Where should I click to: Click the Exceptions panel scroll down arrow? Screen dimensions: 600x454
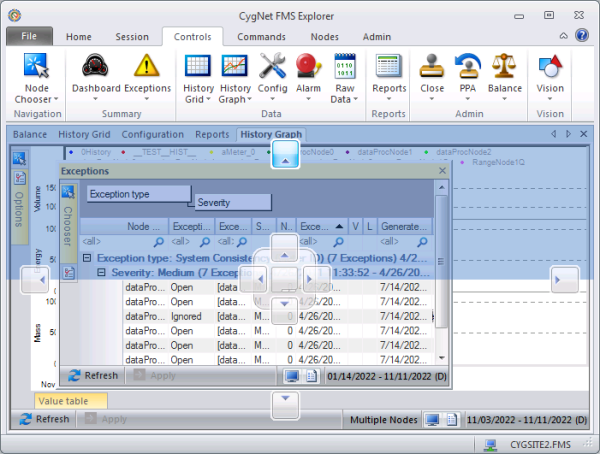coord(442,358)
